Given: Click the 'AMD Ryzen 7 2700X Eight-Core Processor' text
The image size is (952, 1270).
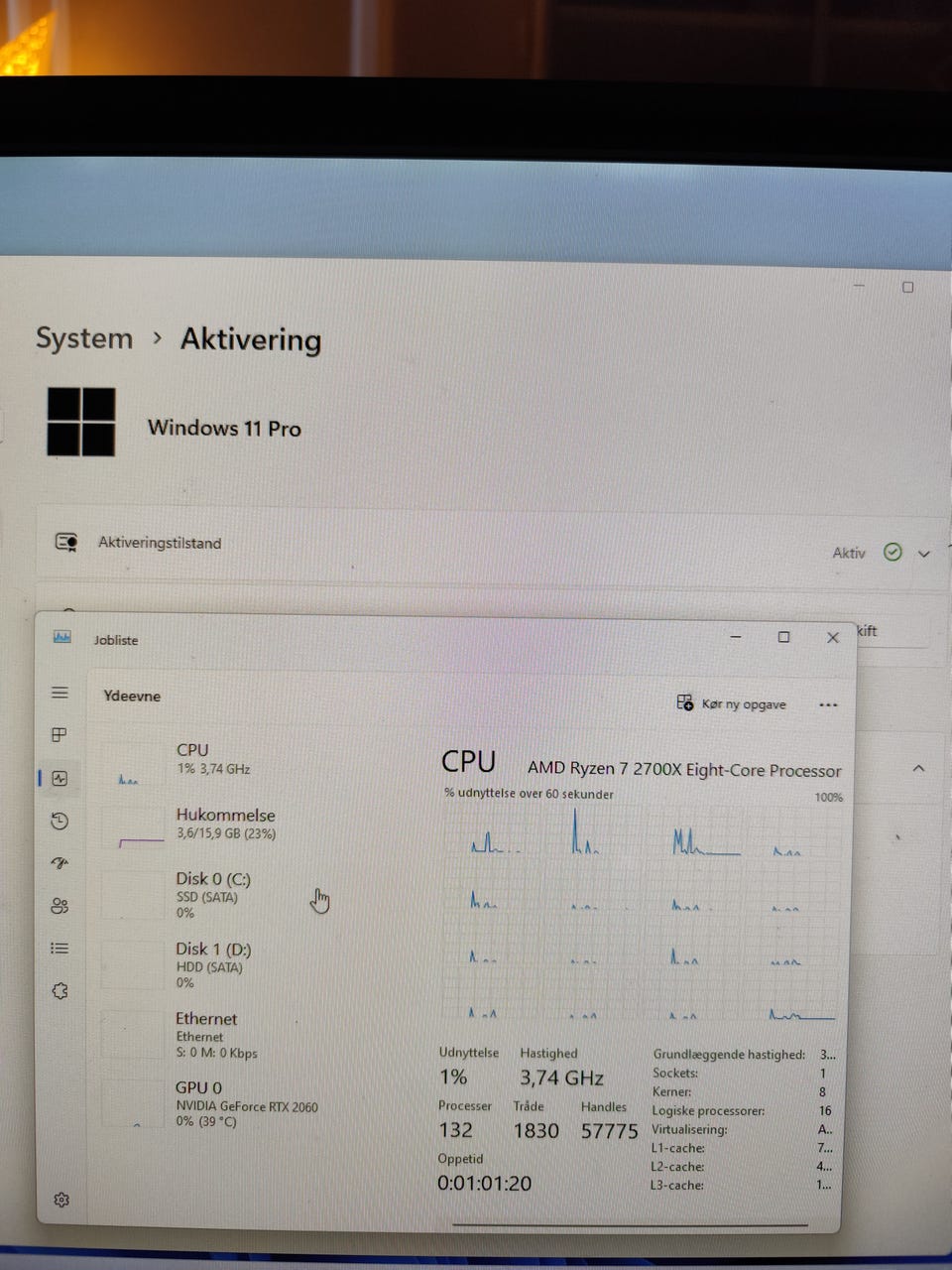Looking at the screenshot, I should (x=684, y=770).
